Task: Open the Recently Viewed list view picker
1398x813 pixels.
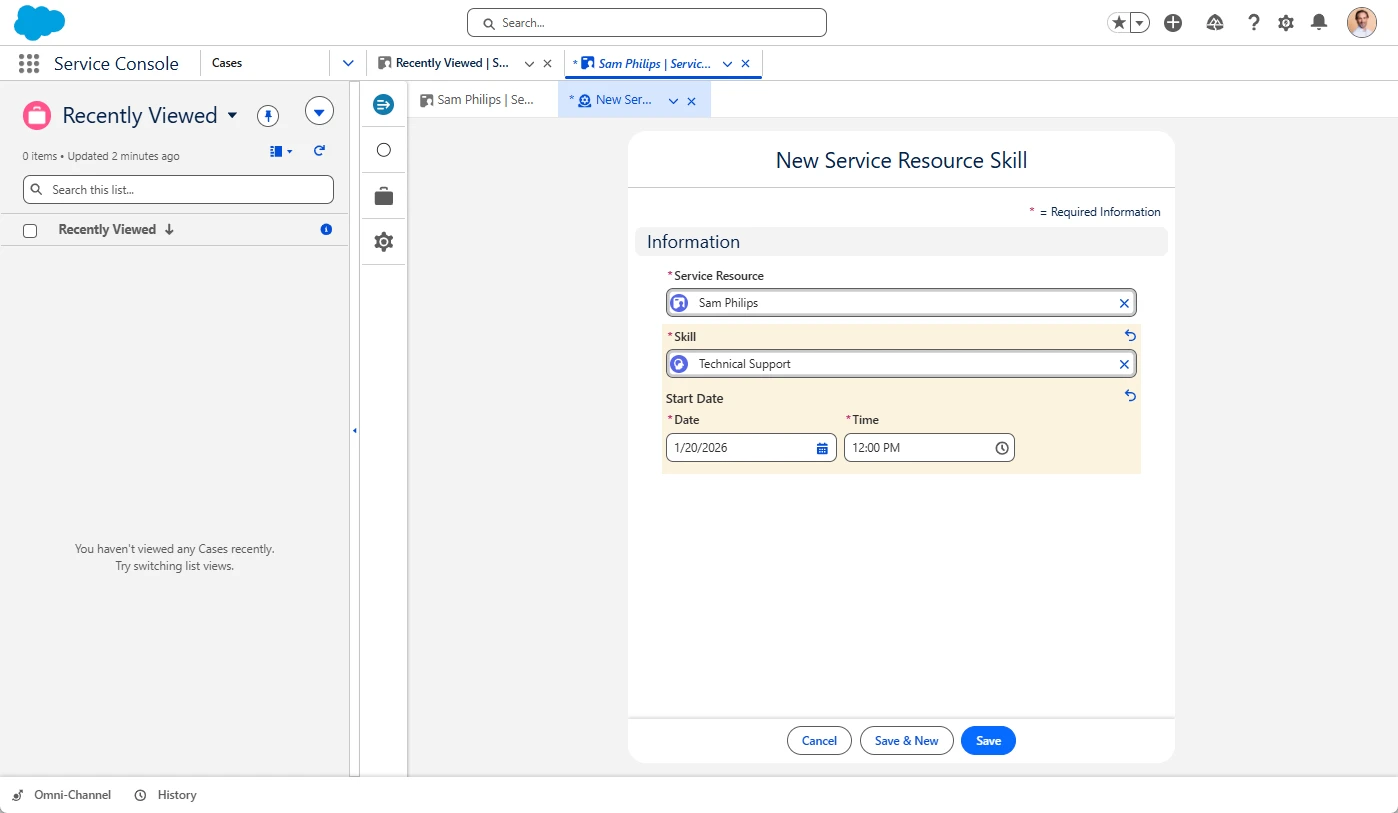Action: pyautogui.click(x=232, y=115)
